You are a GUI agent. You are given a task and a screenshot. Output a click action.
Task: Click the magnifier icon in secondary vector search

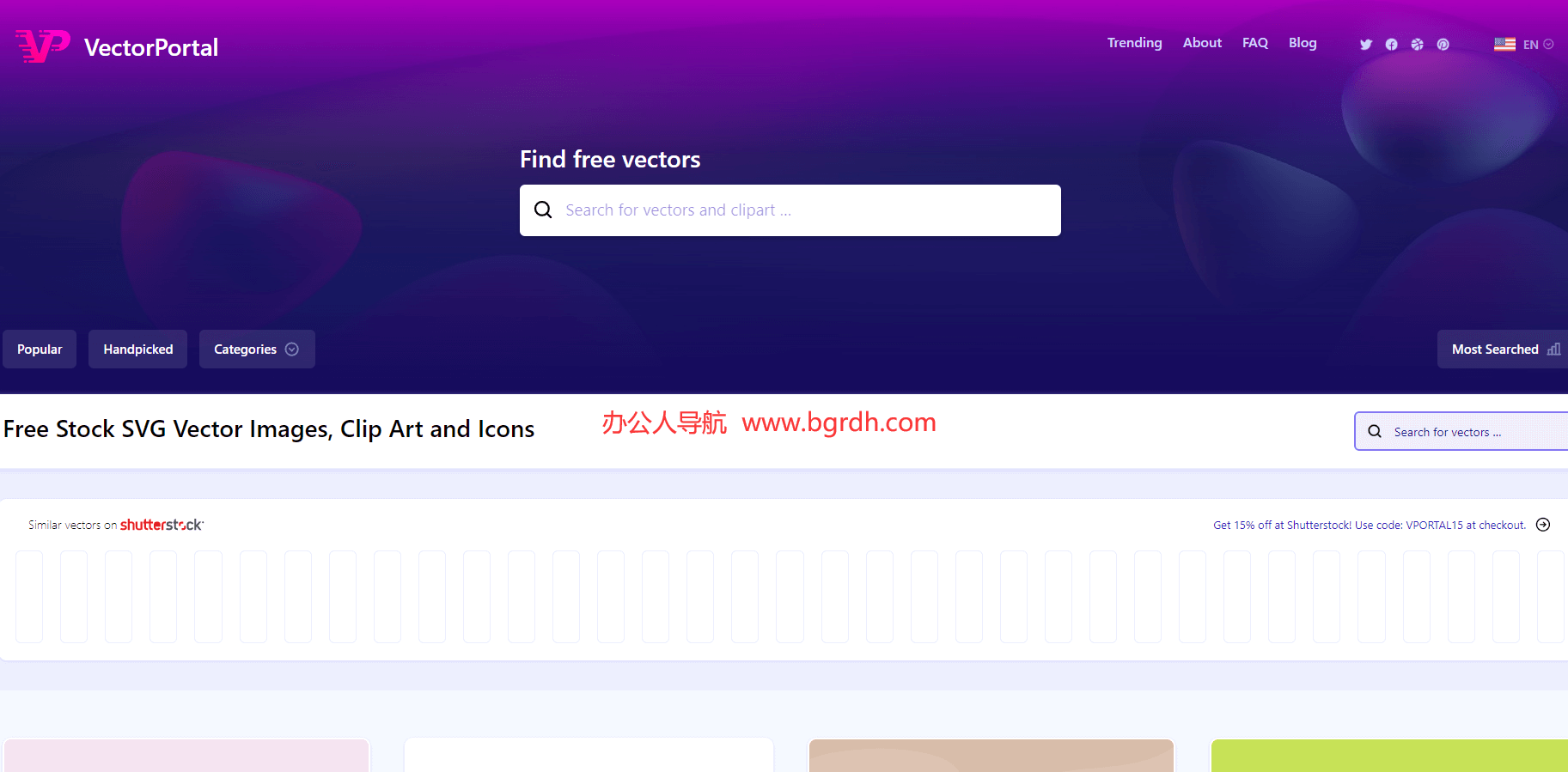click(1375, 432)
